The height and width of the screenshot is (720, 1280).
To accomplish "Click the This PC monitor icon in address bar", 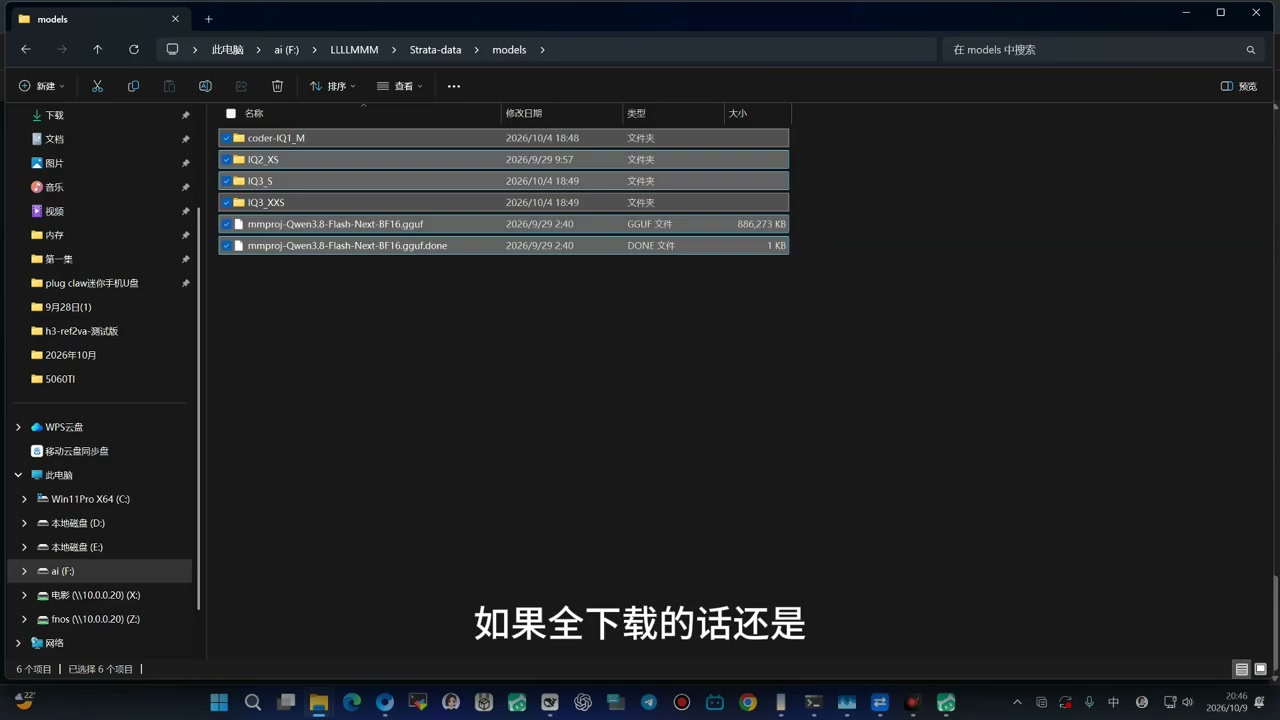I will pos(172,49).
